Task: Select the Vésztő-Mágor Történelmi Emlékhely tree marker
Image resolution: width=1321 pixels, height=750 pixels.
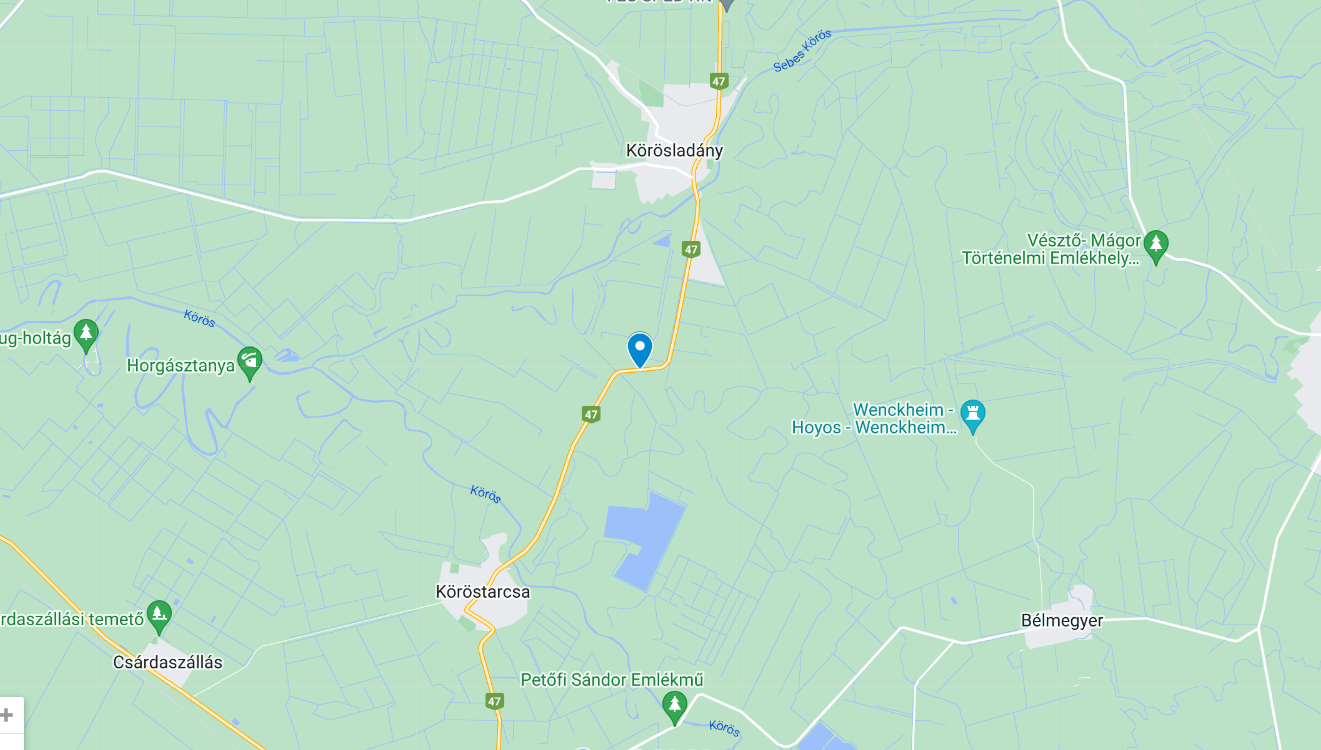Action: [x=1156, y=244]
